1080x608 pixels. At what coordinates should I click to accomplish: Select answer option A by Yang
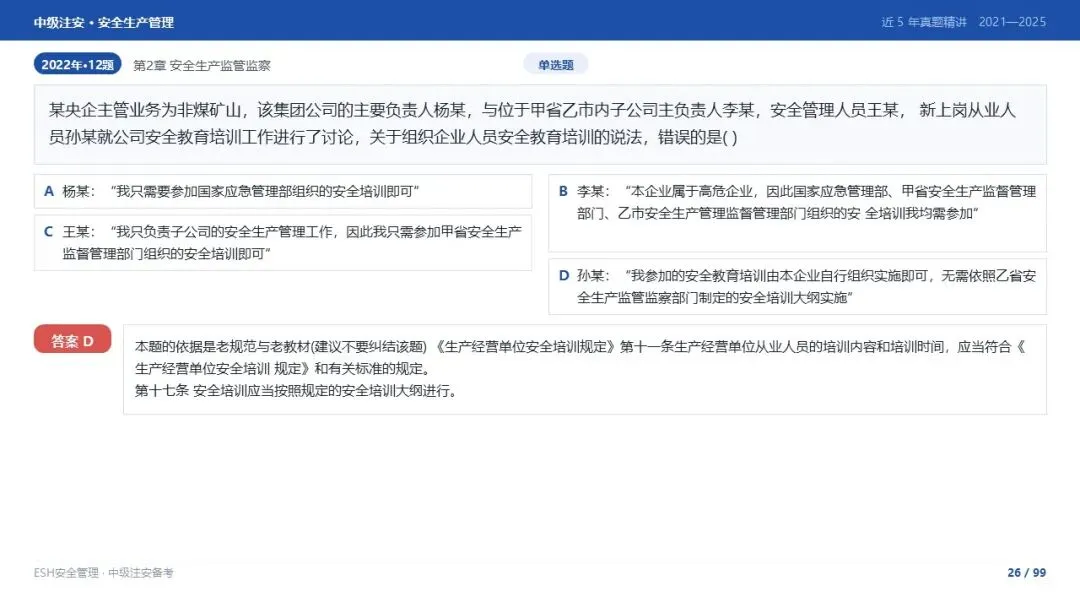(282, 191)
